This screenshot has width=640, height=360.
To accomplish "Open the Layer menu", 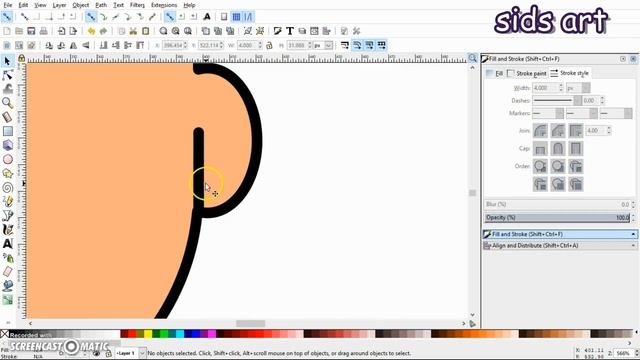I will click(59, 5).
